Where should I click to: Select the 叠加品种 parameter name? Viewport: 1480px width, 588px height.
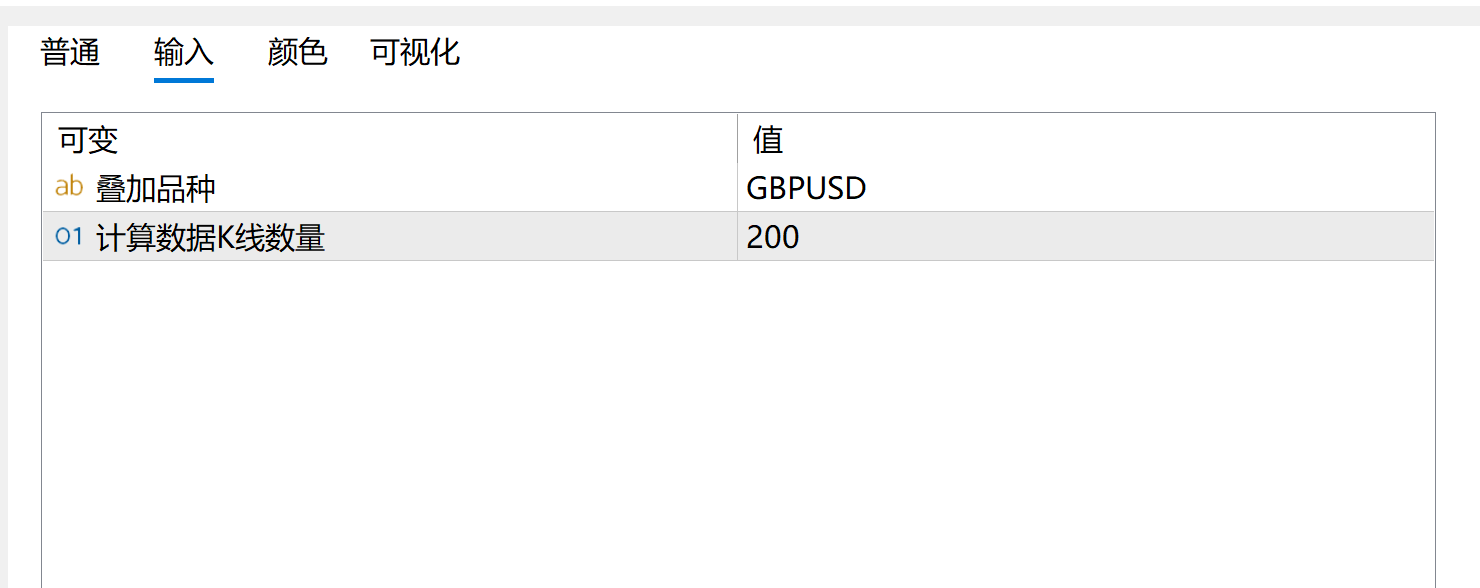[x=156, y=188]
